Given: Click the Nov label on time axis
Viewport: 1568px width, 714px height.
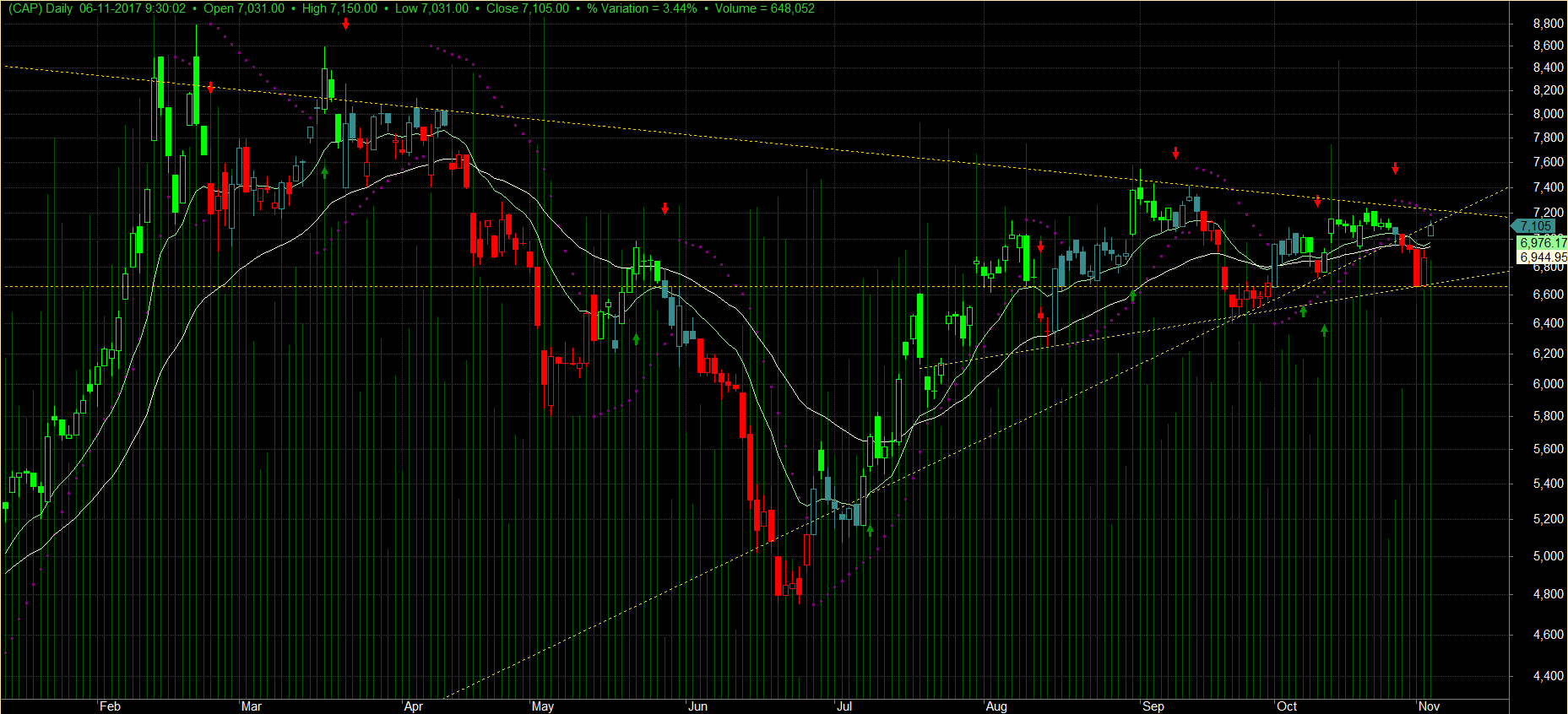Looking at the screenshot, I should click(1429, 706).
